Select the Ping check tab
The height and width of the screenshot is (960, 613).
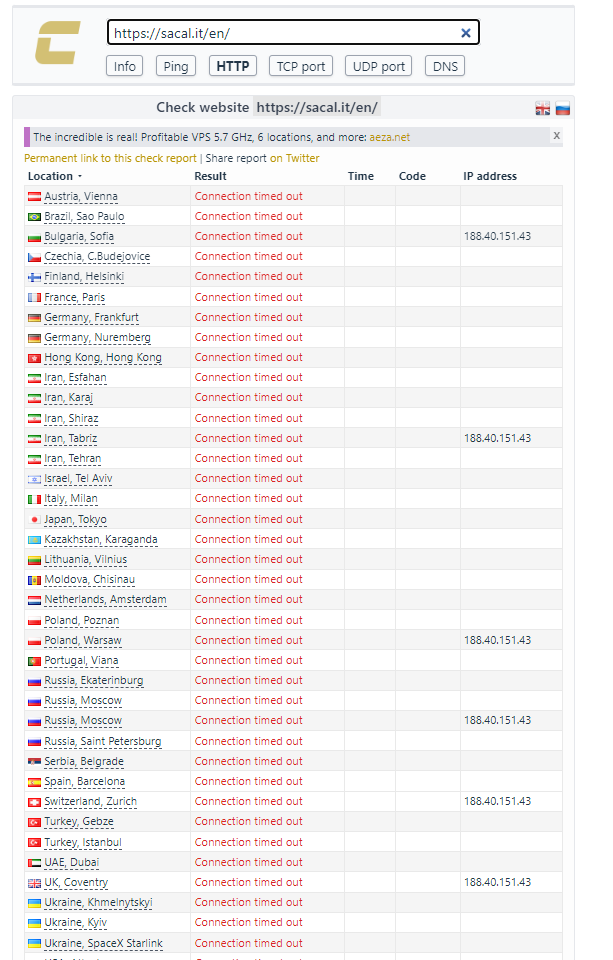[x=176, y=66]
